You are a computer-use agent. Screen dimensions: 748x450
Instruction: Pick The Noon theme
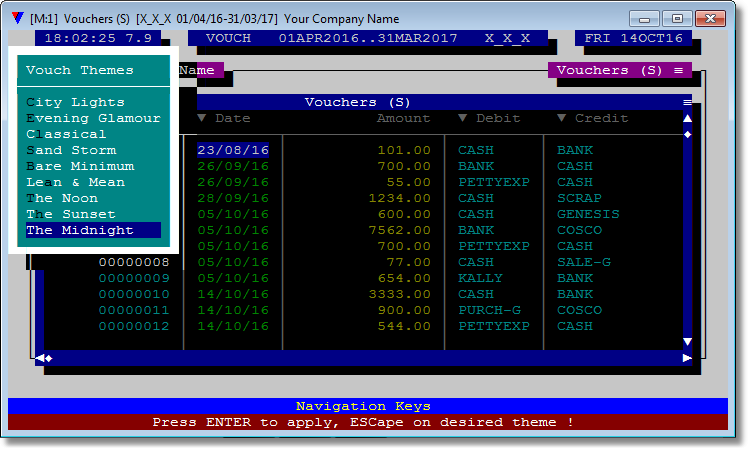pyautogui.click(x=62, y=198)
